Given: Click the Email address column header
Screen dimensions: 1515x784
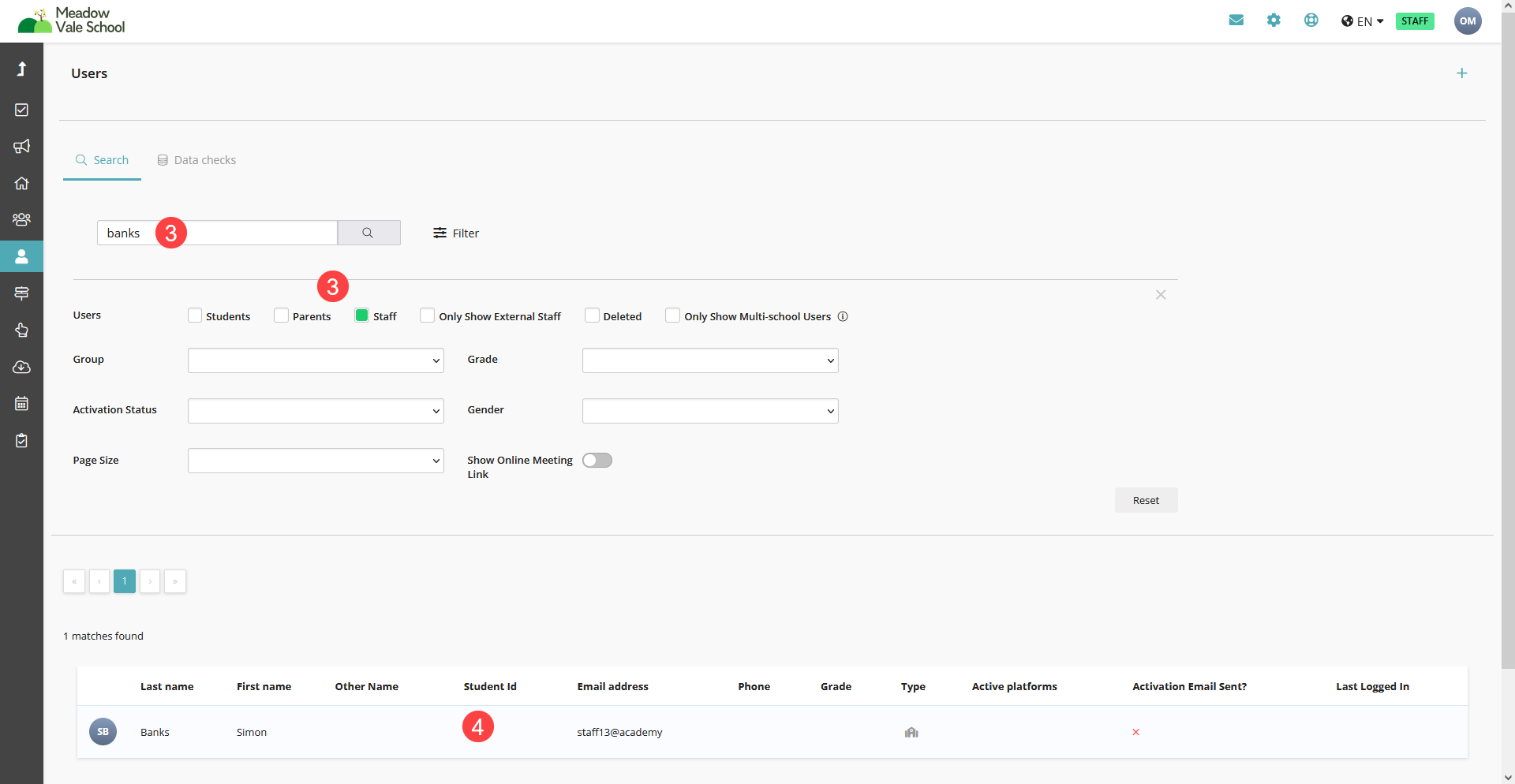Looking at the screenshot, I should tap(612, 686).
